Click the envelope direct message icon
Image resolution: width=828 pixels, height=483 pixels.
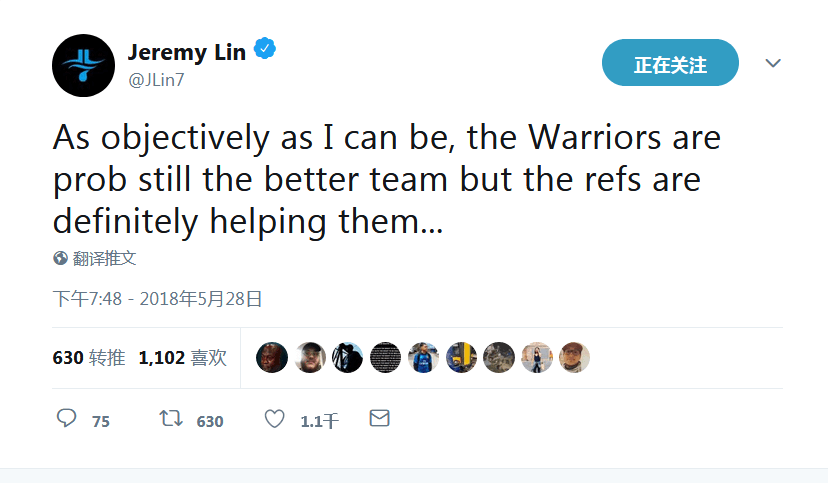coord(379,418)
